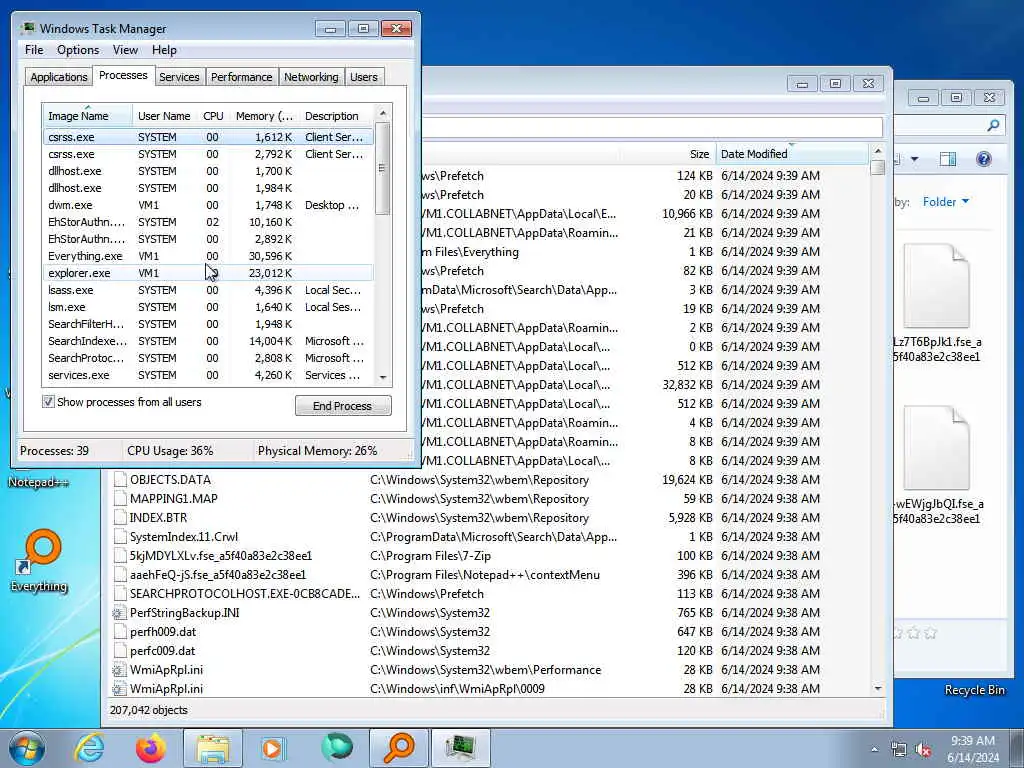Click the End Process button
1024x768 pixels.
pyautogui.click(x=343, y=406)
